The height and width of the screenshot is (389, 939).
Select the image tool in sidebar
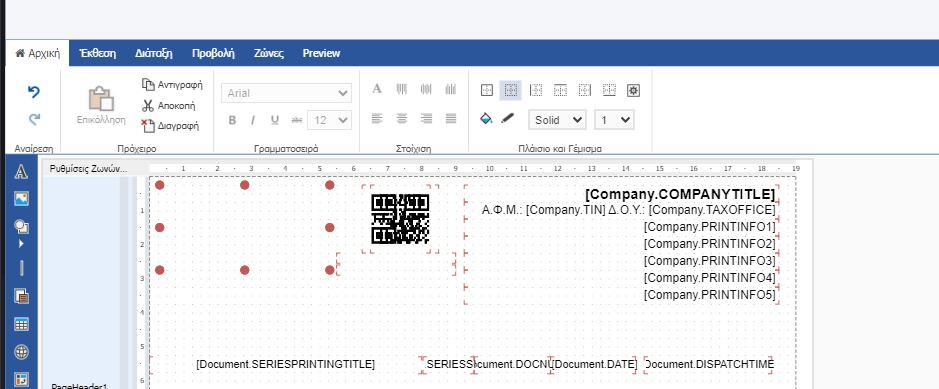point(21,199)
